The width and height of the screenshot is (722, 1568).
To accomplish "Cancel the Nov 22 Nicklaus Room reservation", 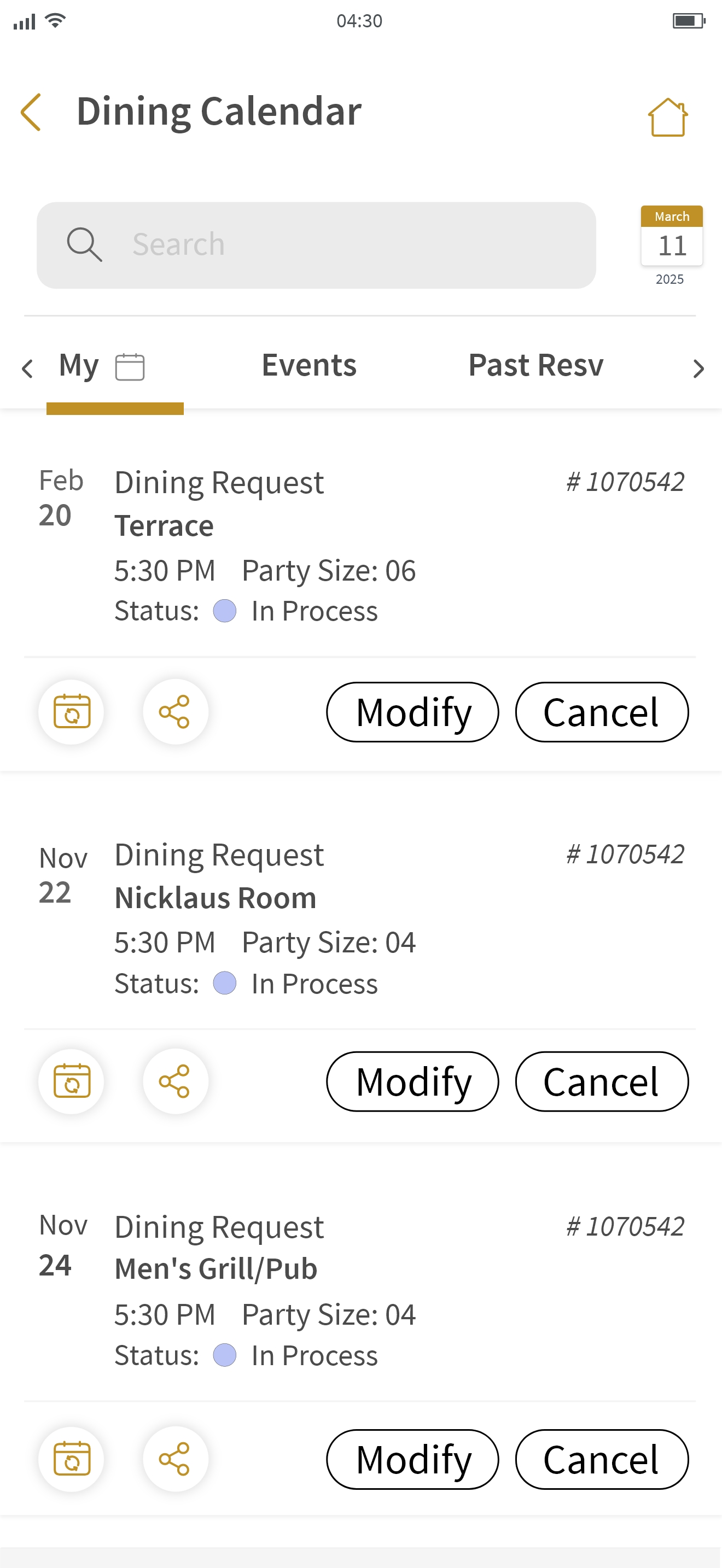I will click(602, 1081).
